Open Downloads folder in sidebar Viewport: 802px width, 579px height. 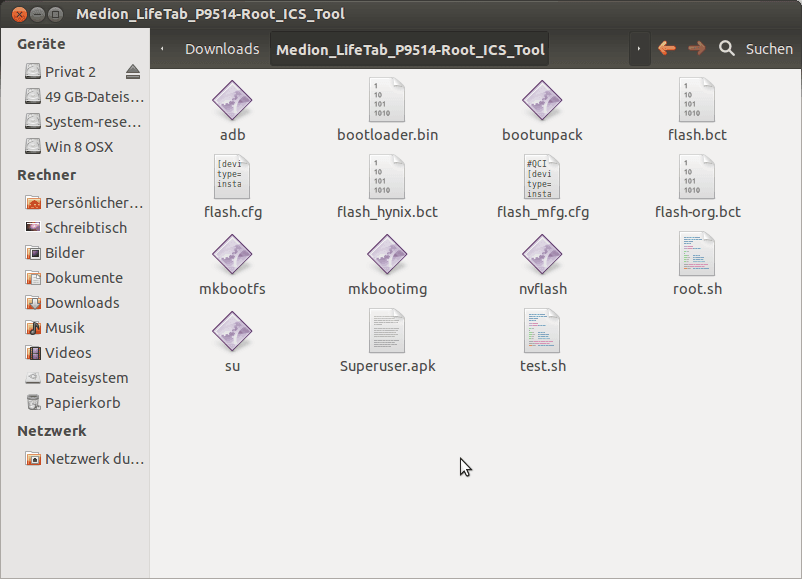[72, 303]
